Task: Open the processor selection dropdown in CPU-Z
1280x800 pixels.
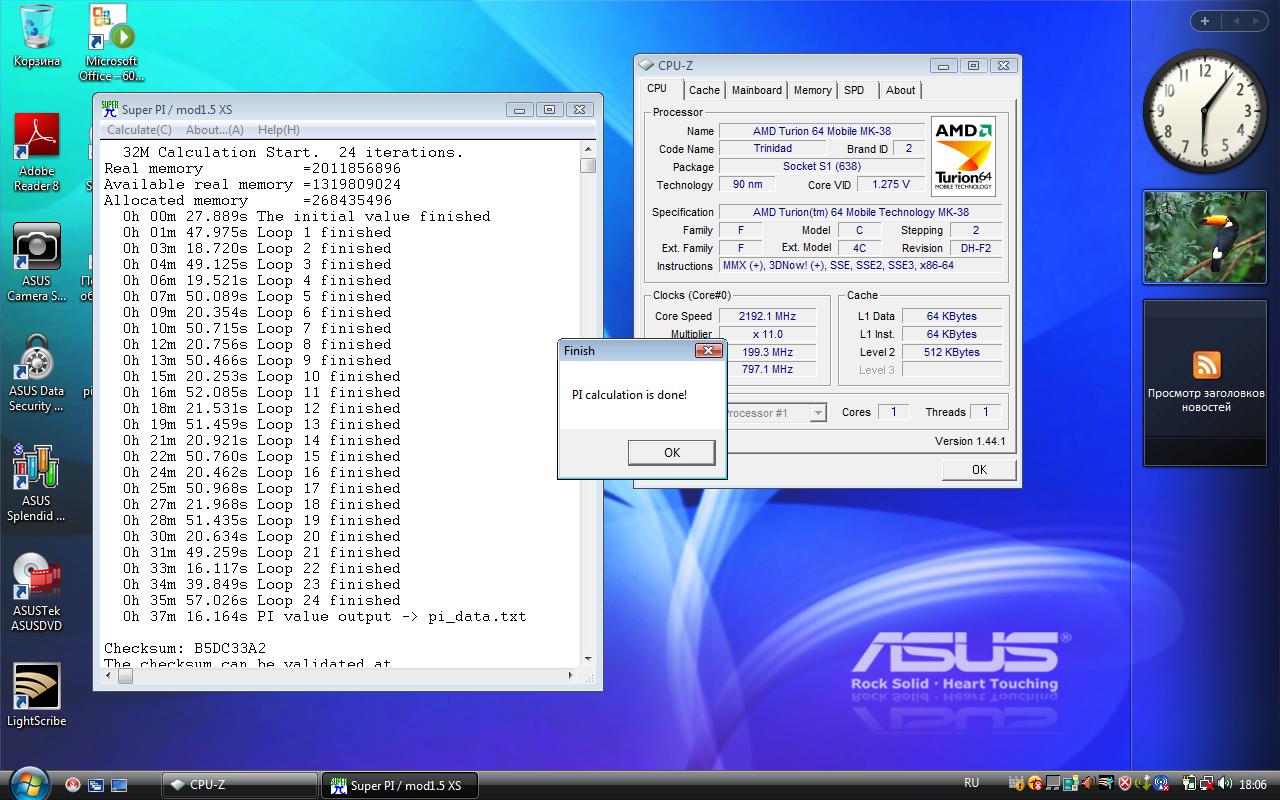Action: point(818,413)
